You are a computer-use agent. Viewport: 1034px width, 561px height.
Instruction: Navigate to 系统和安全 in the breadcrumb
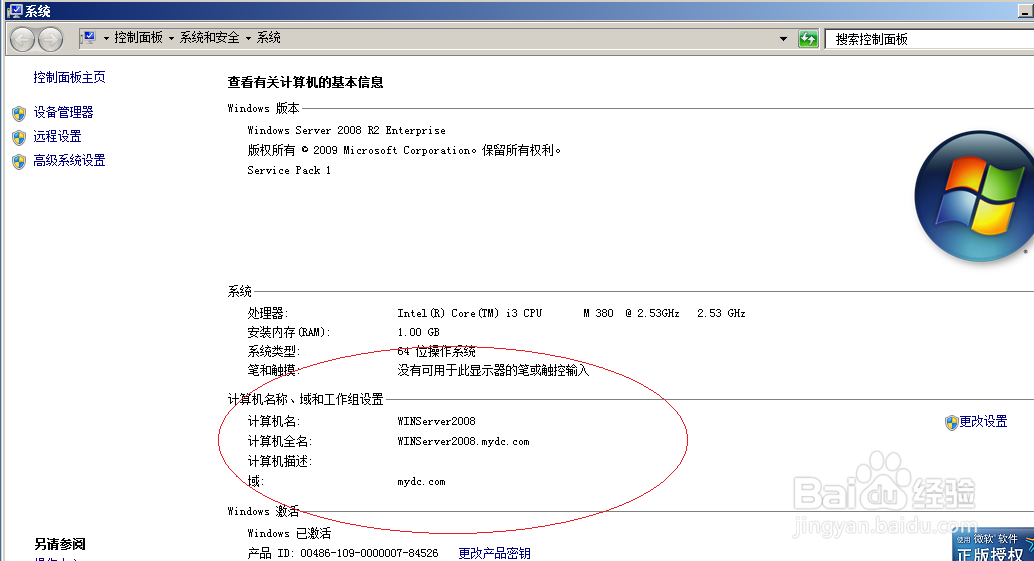click(x=210, y=38)
